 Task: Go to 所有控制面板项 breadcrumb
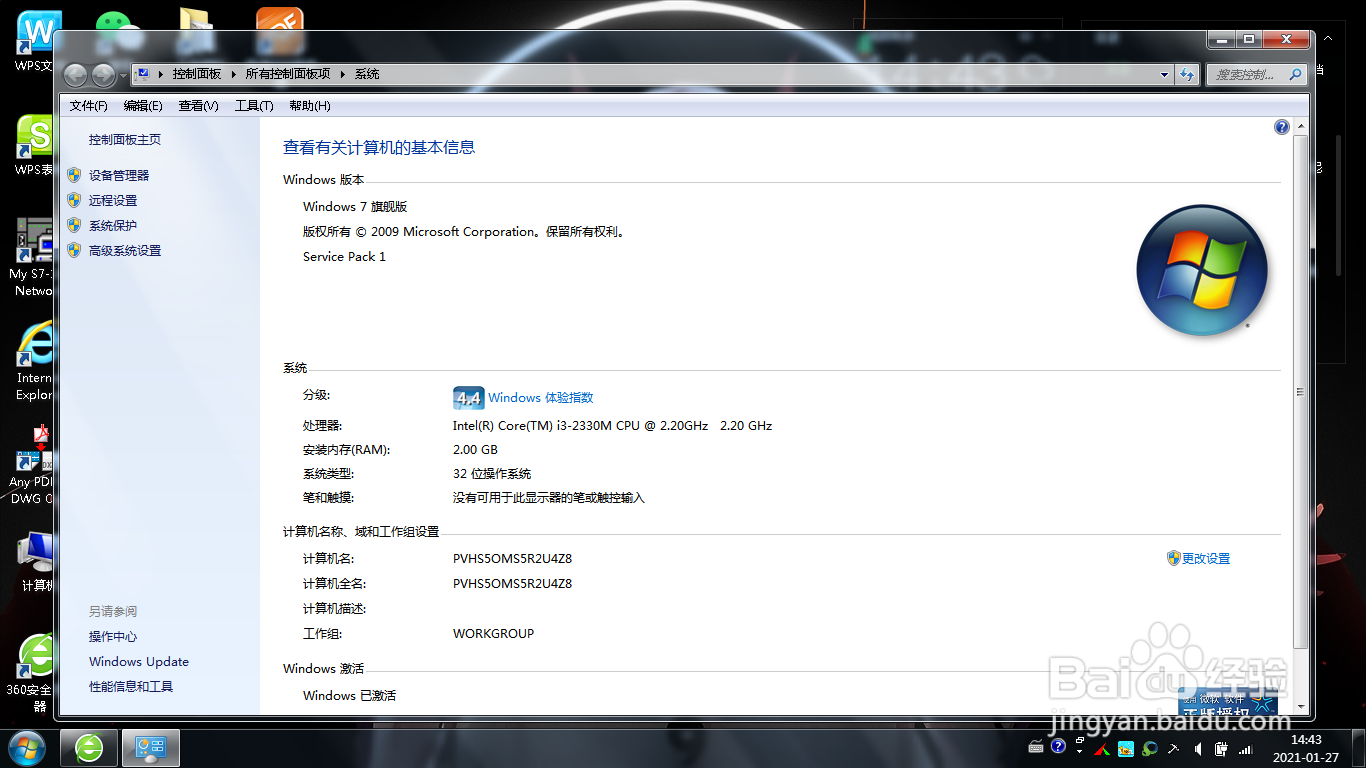click(288, 74)
